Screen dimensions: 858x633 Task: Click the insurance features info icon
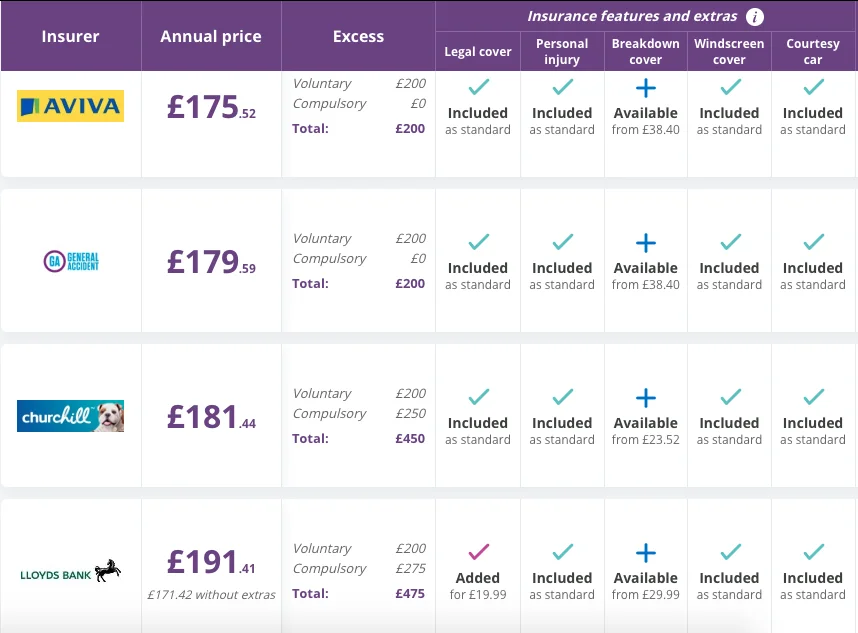click(x=755, y=17)
